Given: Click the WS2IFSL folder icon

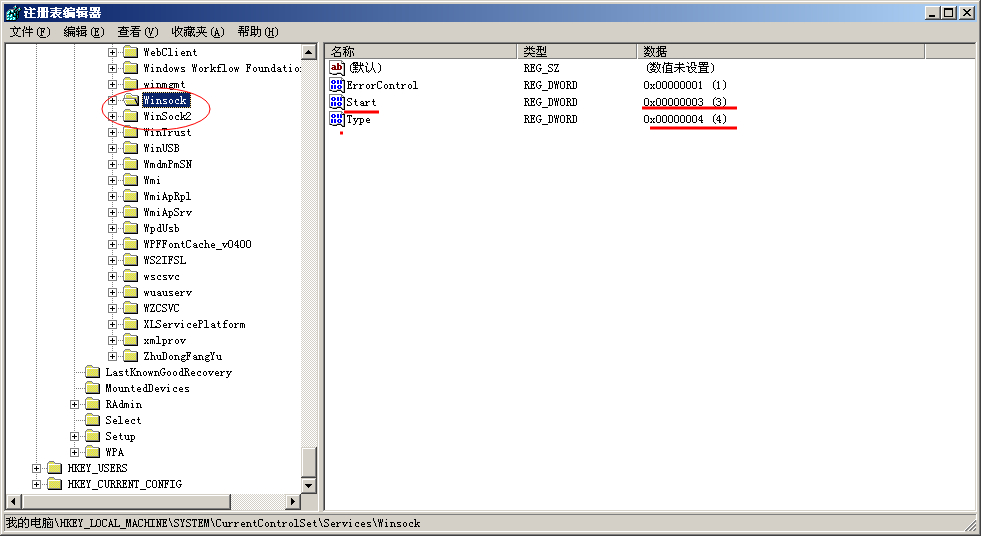Looking at the screenshot, I should coord(131,261).
